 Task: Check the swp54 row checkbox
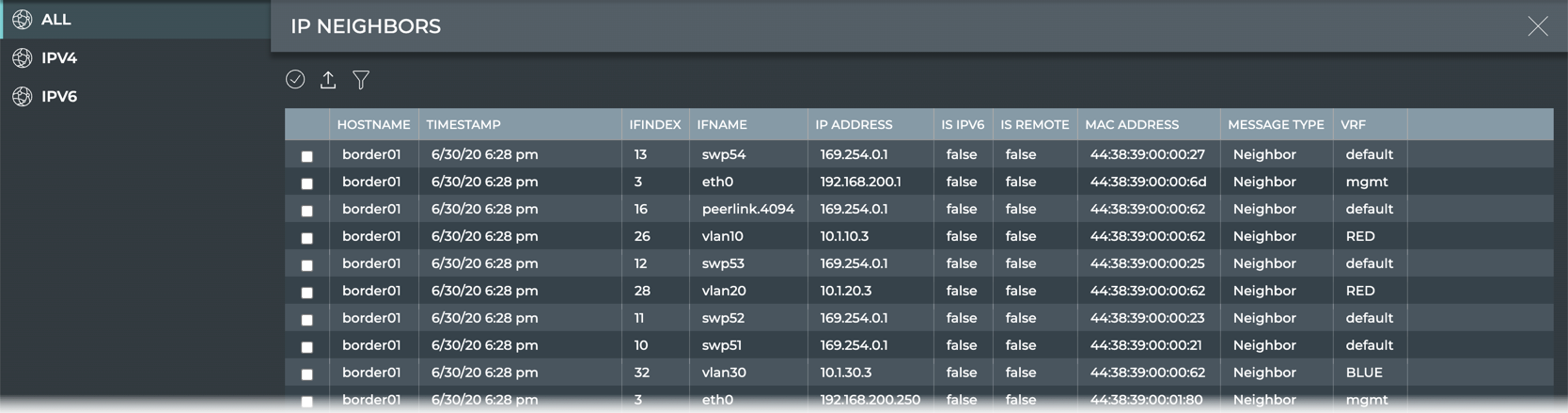(307, 156)
